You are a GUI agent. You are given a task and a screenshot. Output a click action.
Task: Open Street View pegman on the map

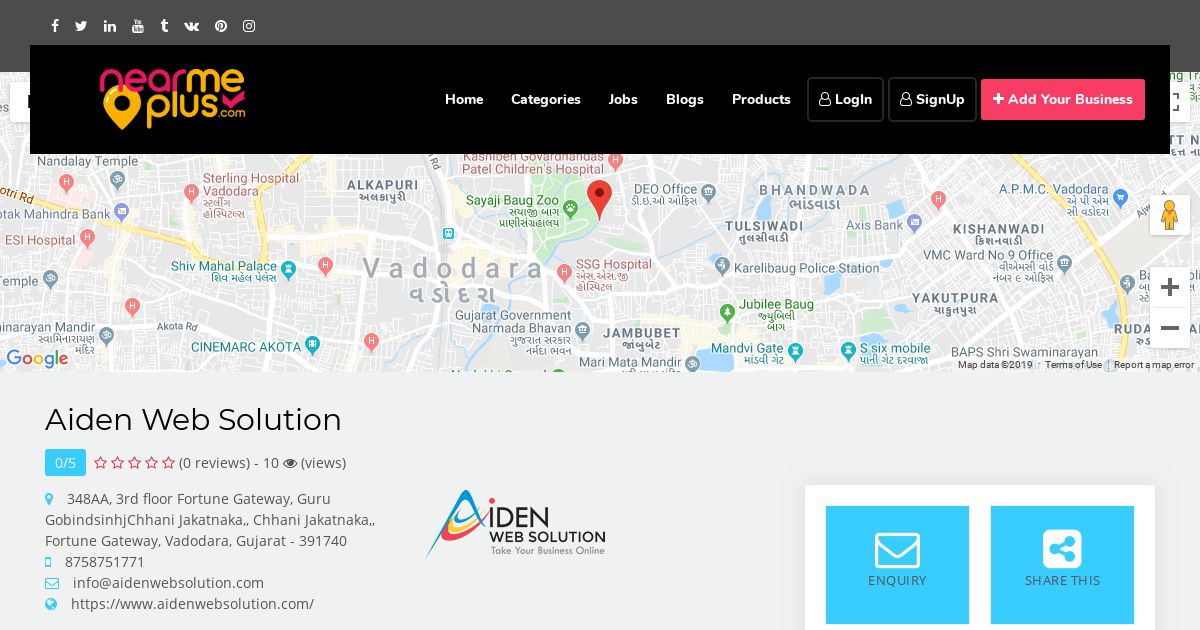pos(1169,215)
